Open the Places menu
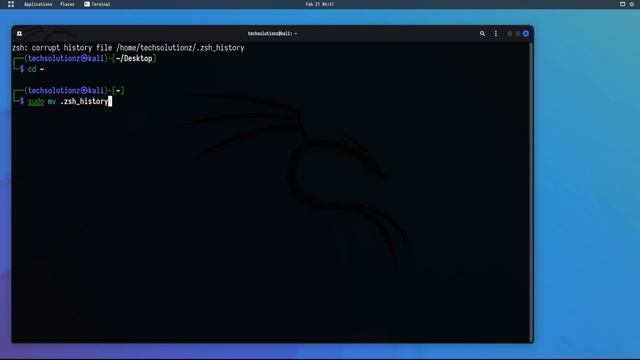640x360 pixels. pyautogui.click(x=67, y=4)
